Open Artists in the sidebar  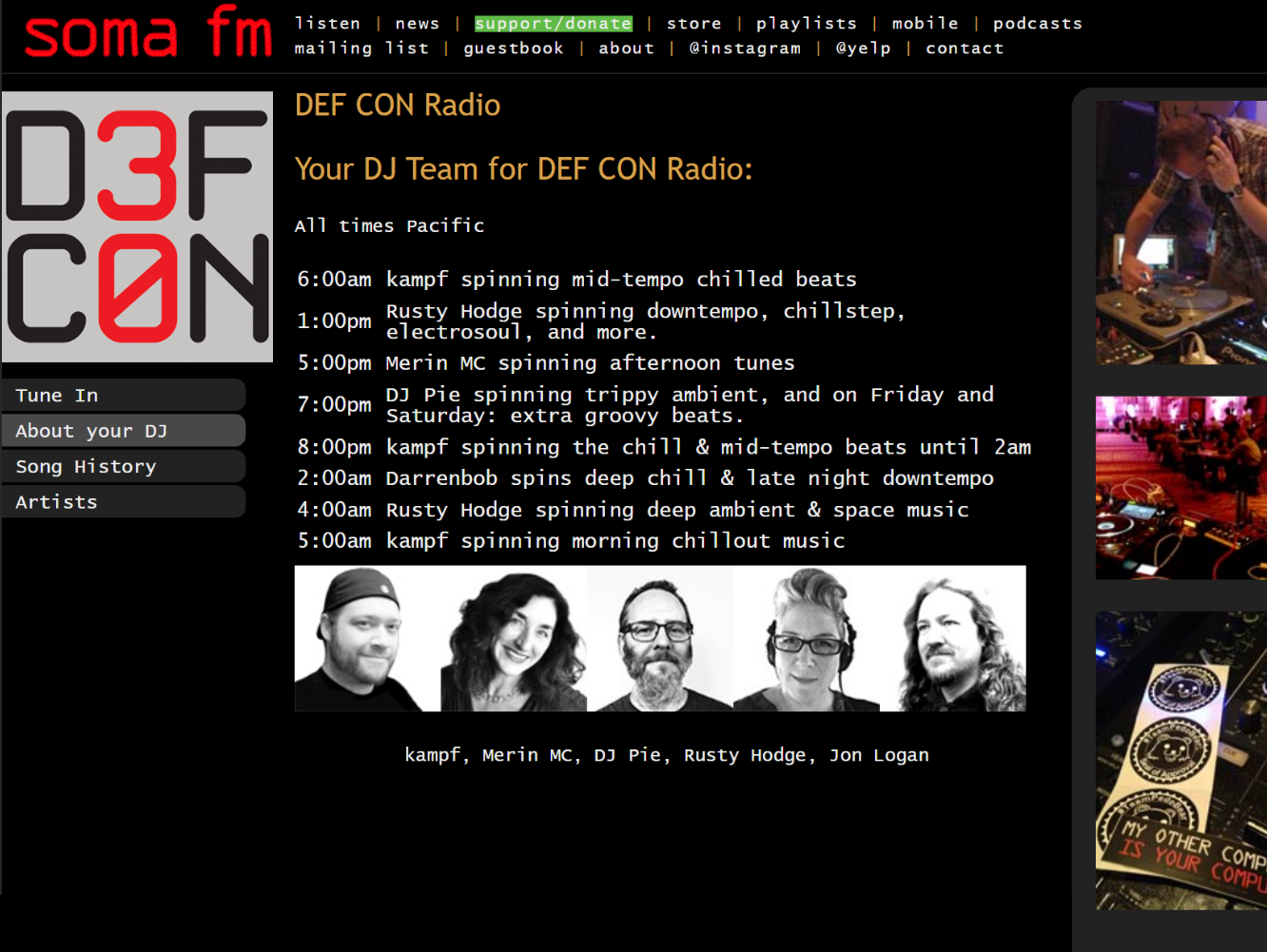(x=124, y=501)
